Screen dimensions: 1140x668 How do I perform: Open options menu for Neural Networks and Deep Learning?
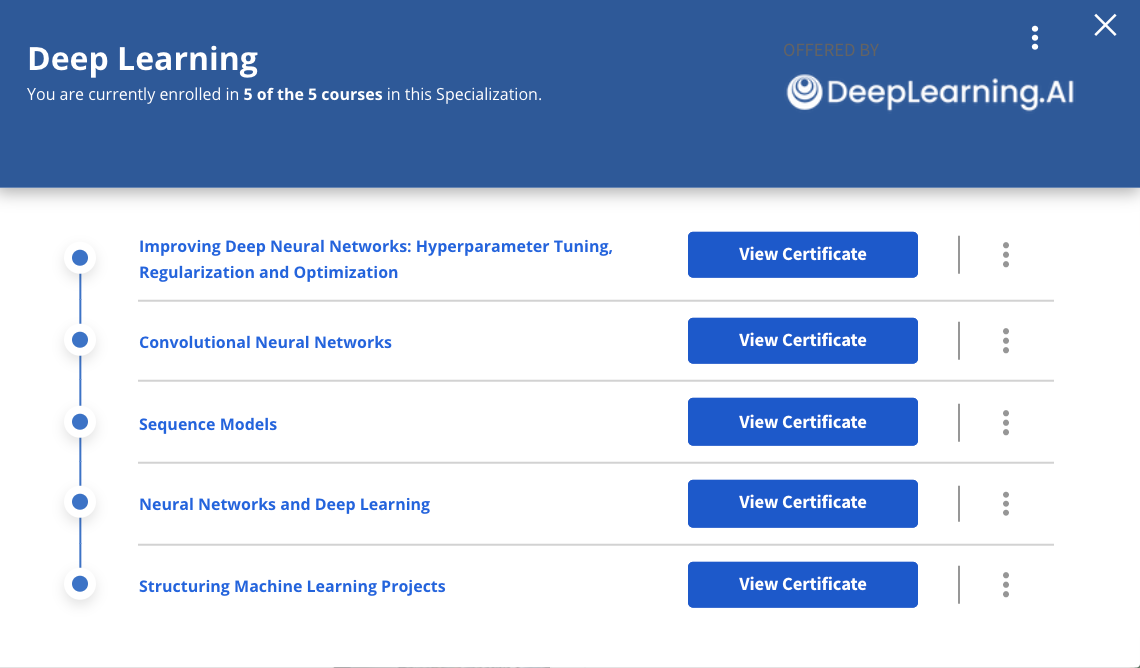click(x=1005, y=503)
